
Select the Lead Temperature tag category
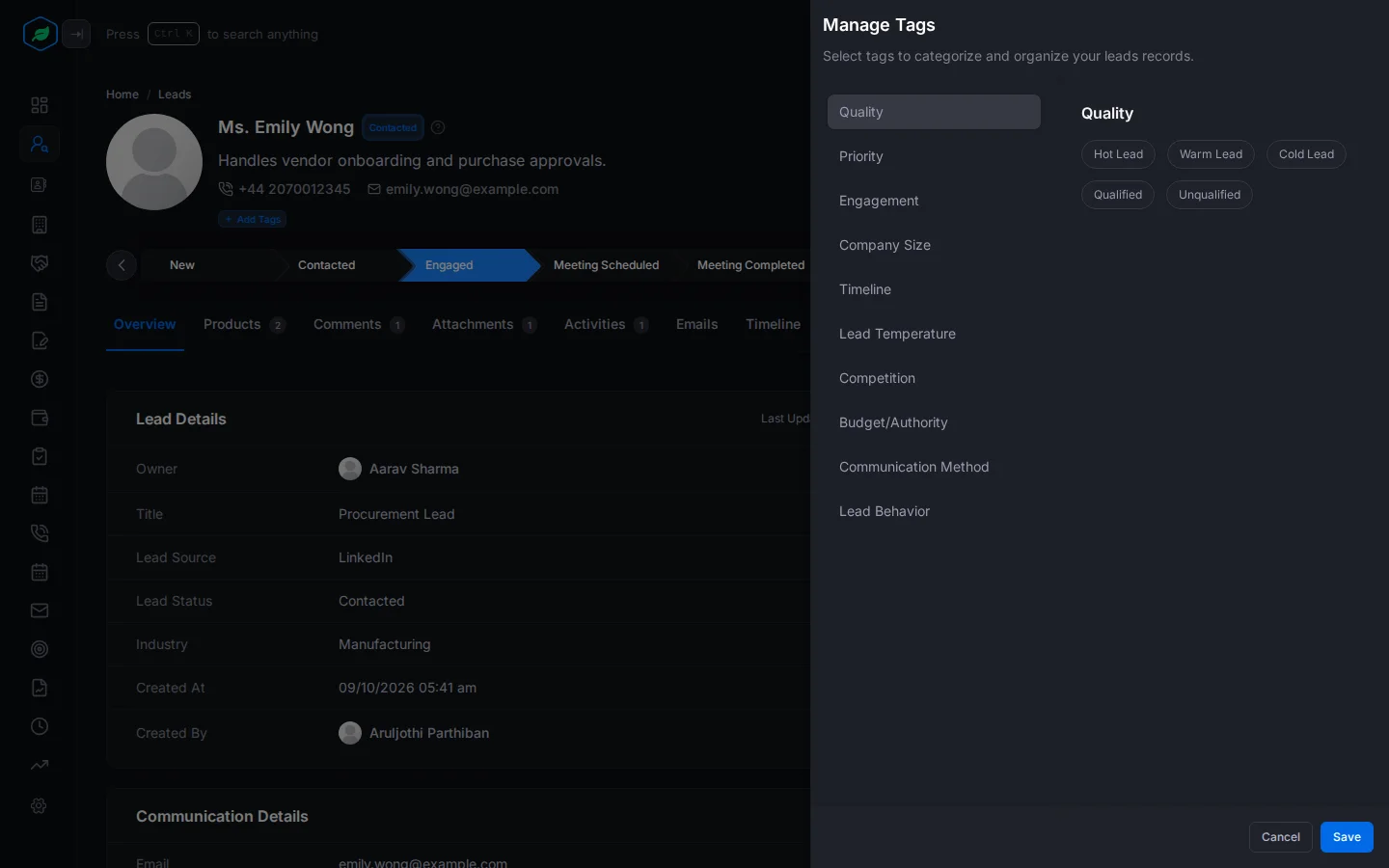[934, 334]
